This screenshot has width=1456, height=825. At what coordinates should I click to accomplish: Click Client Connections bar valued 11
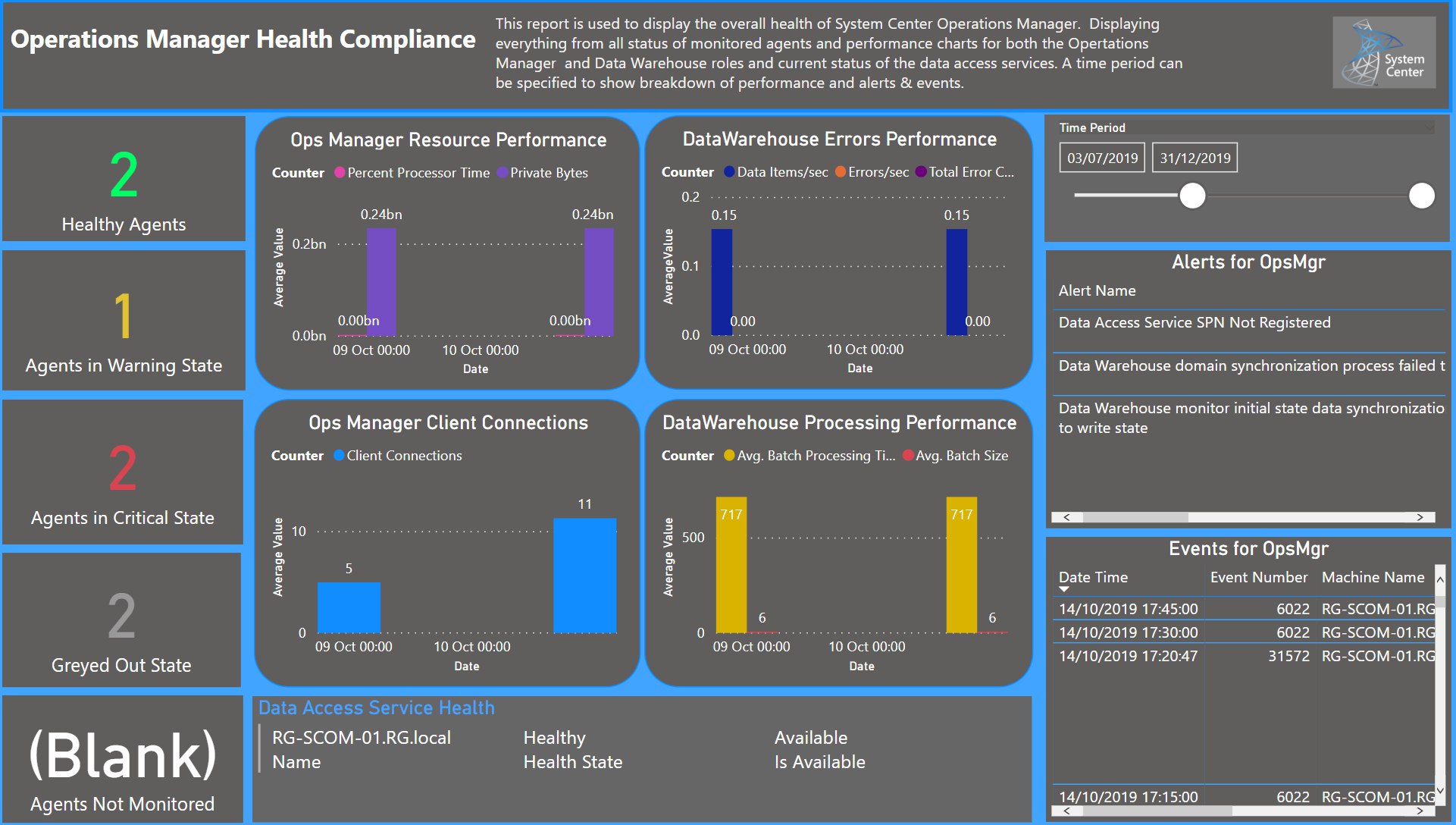[x=584, y=576]
